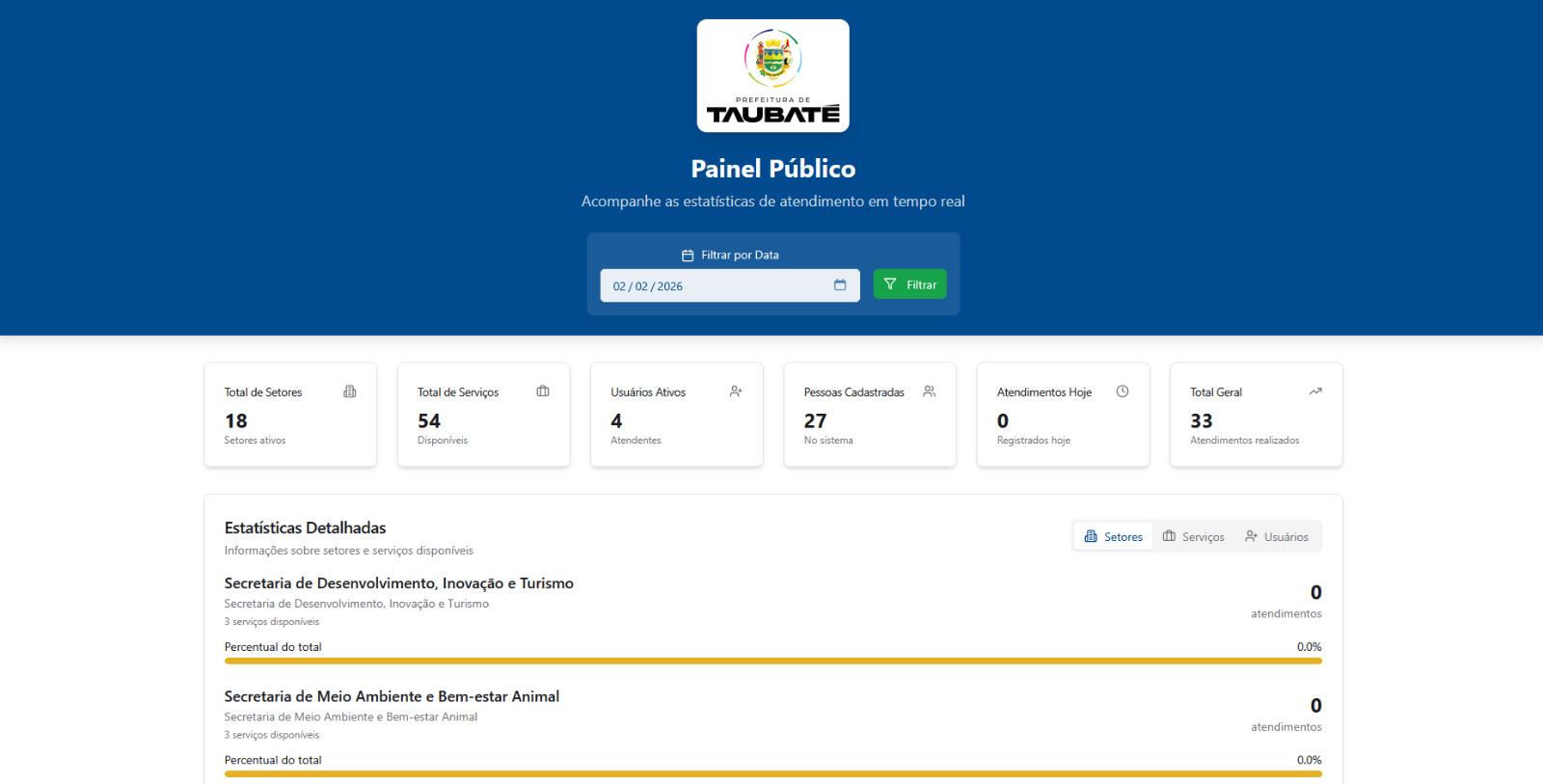Viewport: 1543px width, 784px height.
Task: Switch to the Serviços tab
Action: (1193, 537)
